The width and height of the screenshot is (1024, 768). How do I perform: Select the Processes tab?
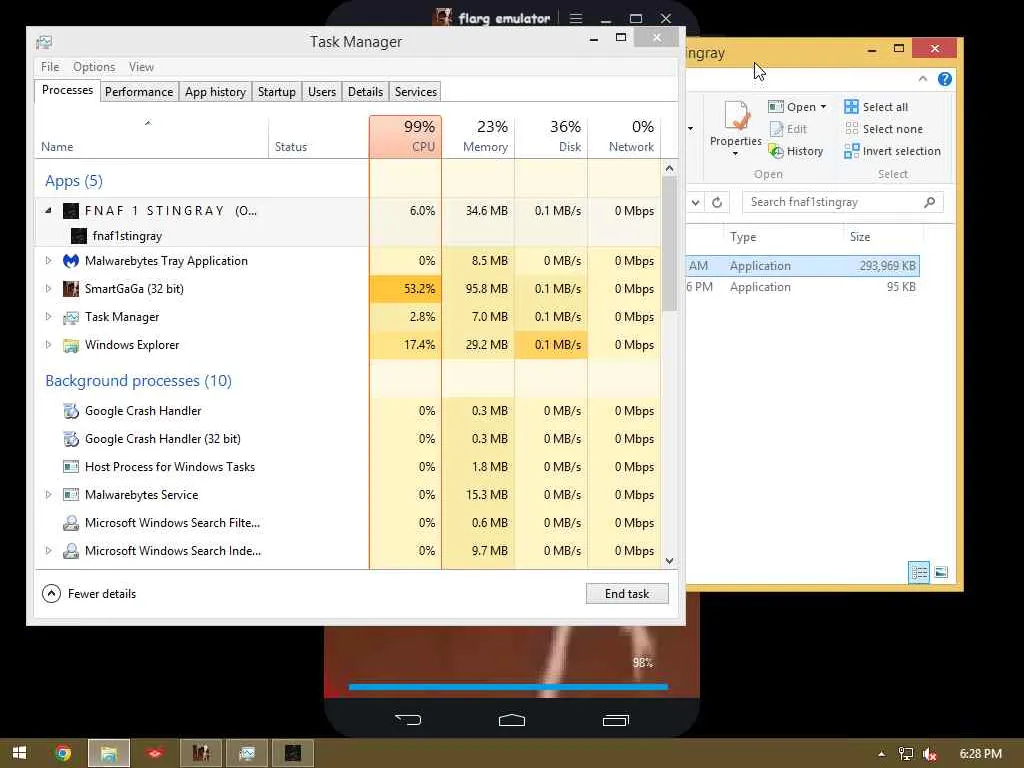(x=67, y=90)
